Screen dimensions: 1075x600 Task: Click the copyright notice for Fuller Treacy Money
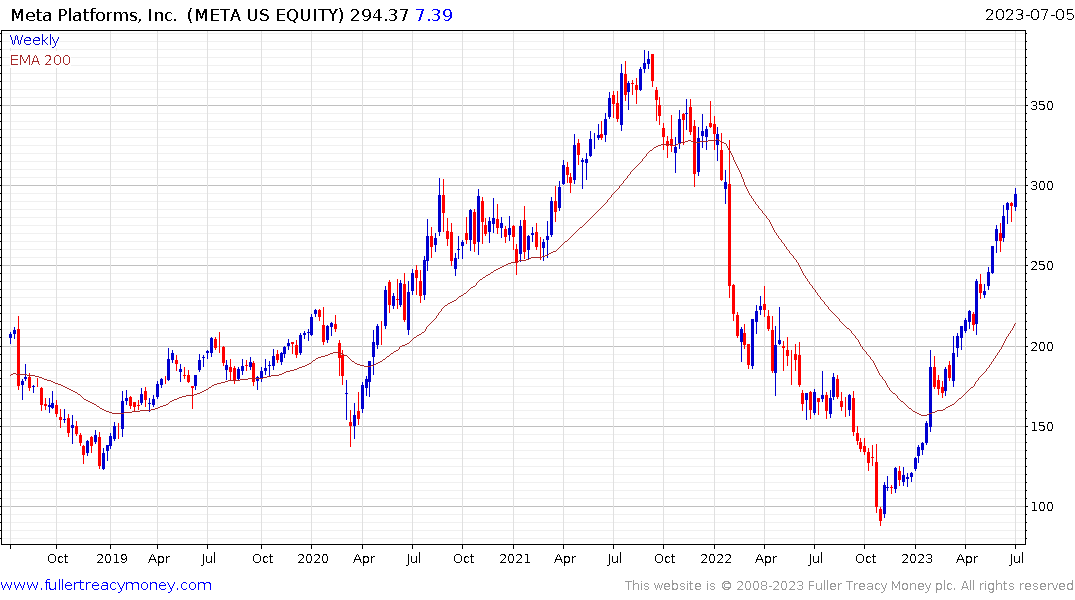coord(849,586)
